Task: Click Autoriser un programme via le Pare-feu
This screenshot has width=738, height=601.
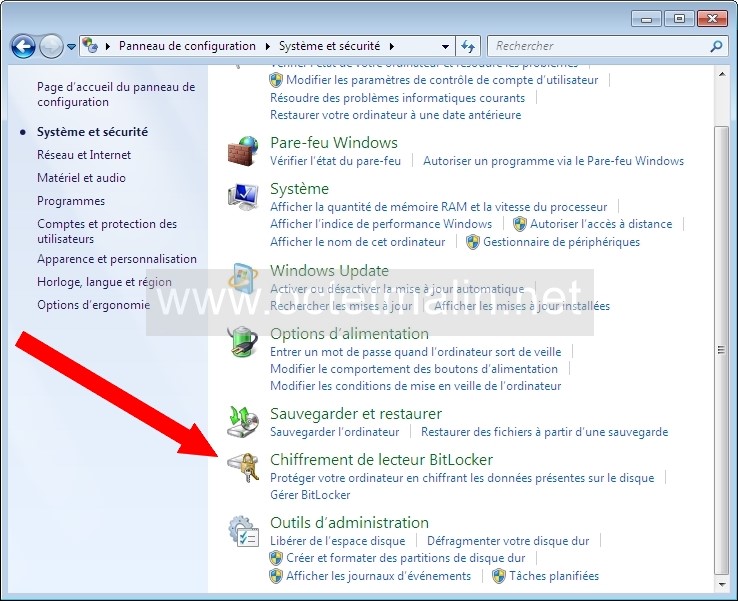Action: coord(553,161)
